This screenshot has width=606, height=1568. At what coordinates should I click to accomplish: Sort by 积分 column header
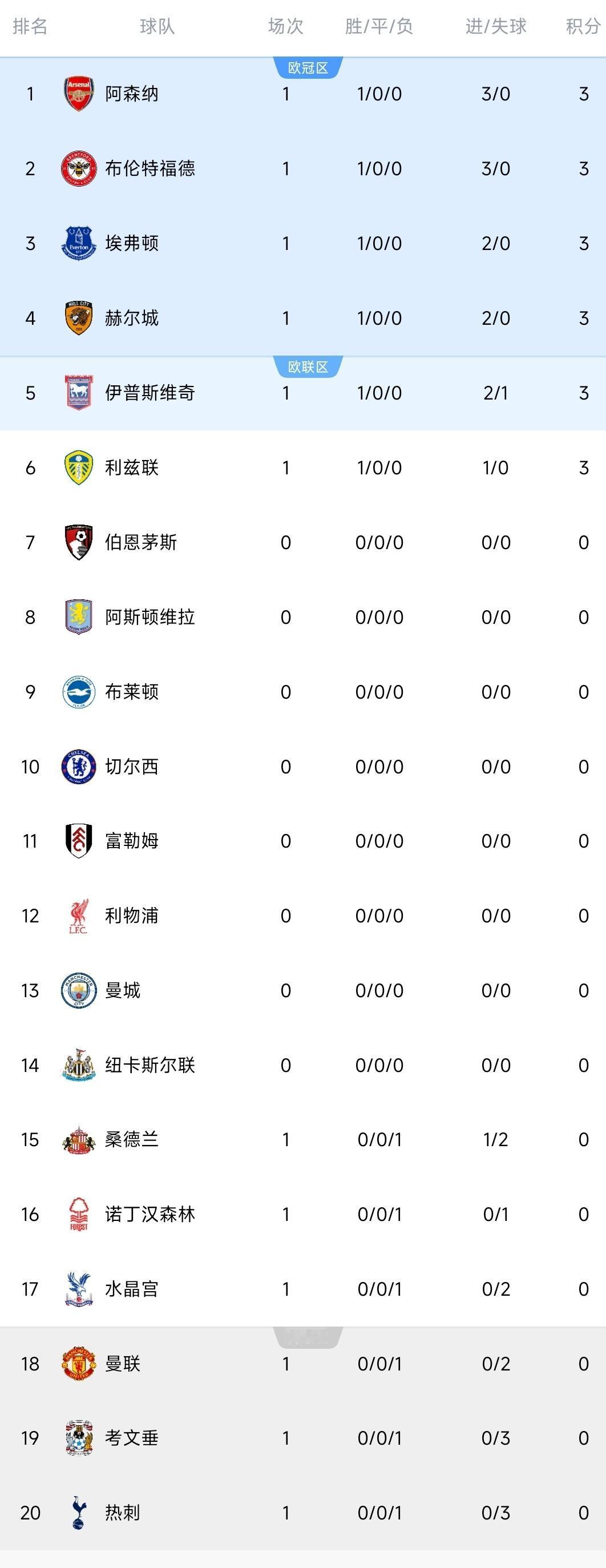click(583, 26)
